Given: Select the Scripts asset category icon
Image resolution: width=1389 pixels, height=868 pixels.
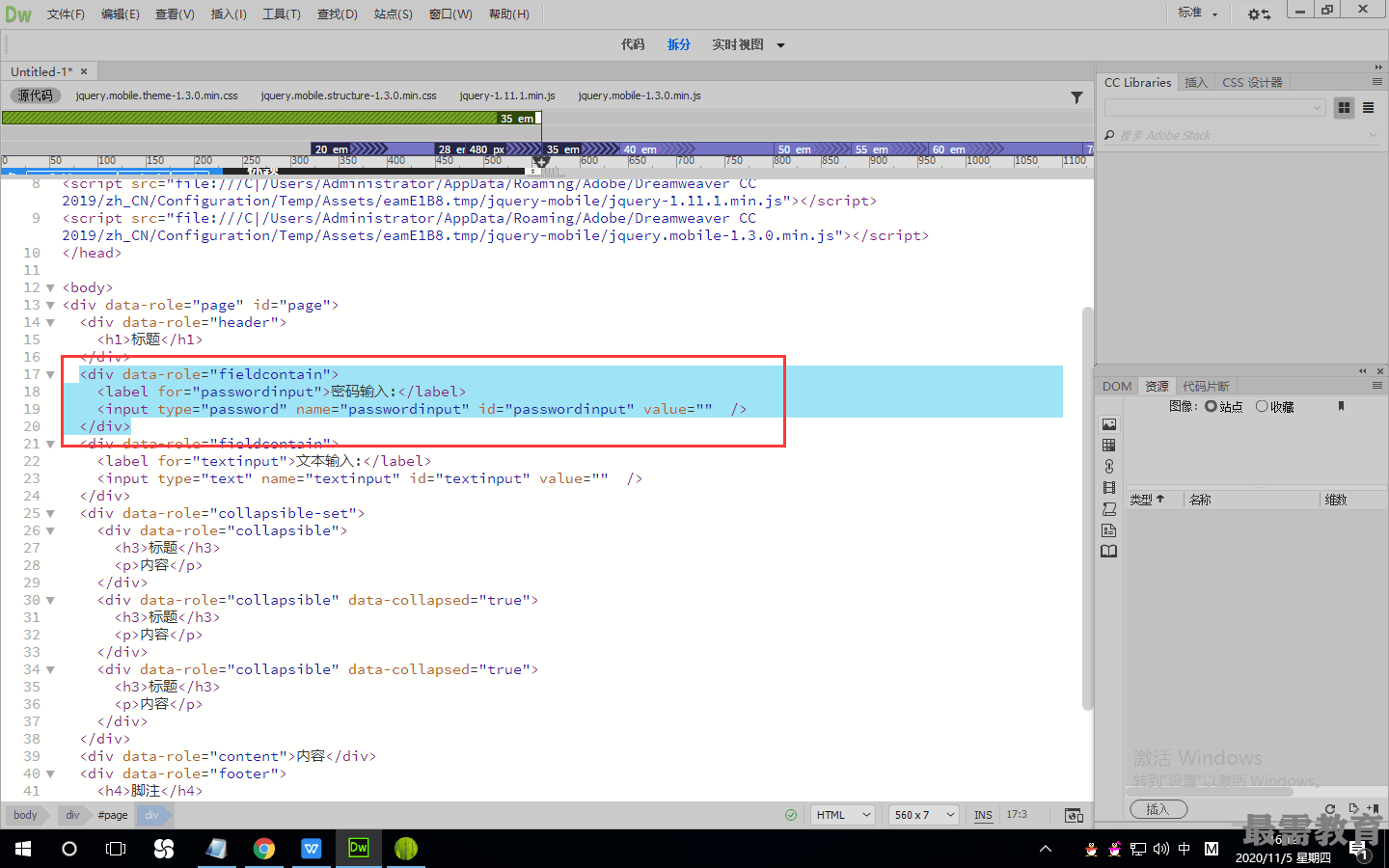Looking at the screenshot, I should (x=1109, y=509).
